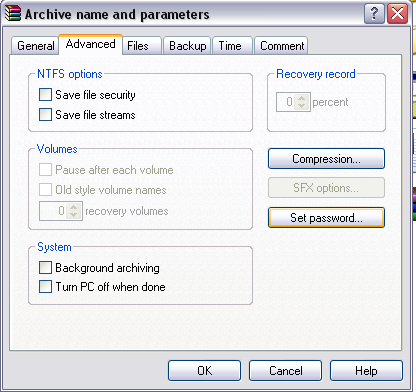
Task: Click Cancel to dismiss dialog
Action: click(285, 371)
